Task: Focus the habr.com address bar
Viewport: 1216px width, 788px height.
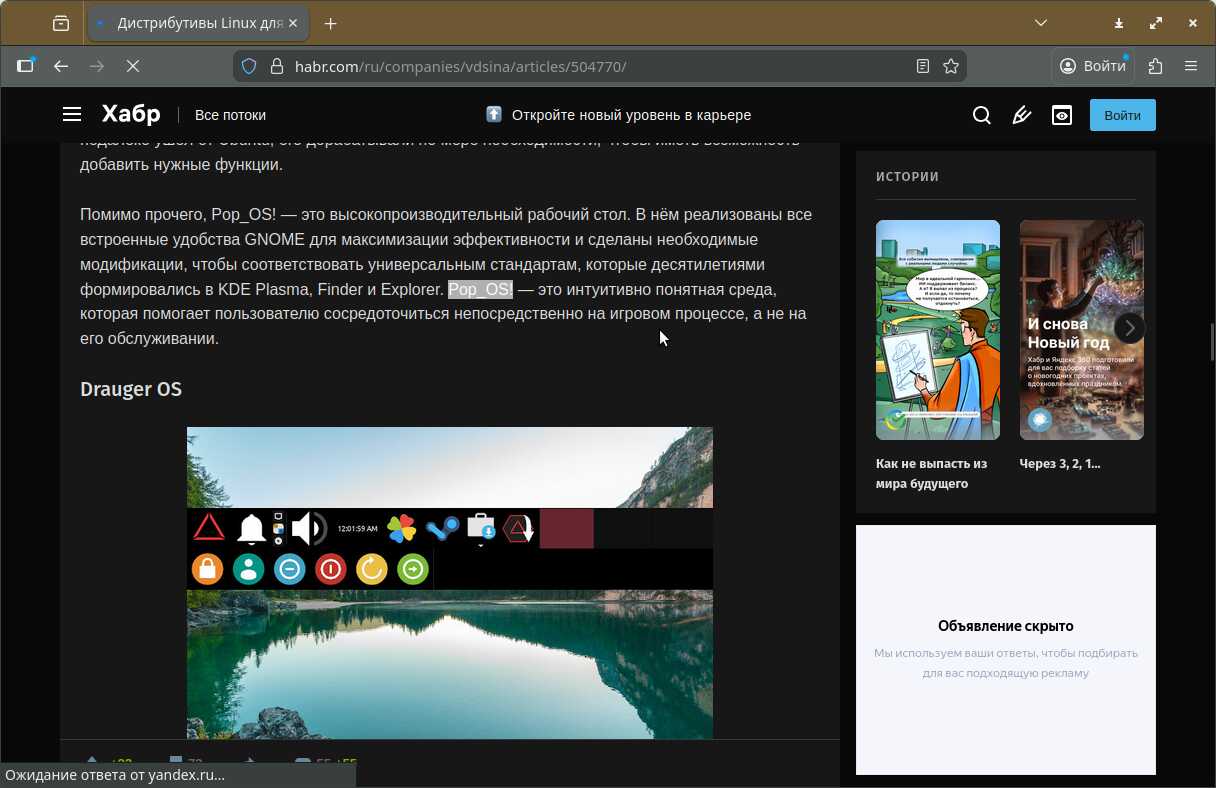Action: 600,66
